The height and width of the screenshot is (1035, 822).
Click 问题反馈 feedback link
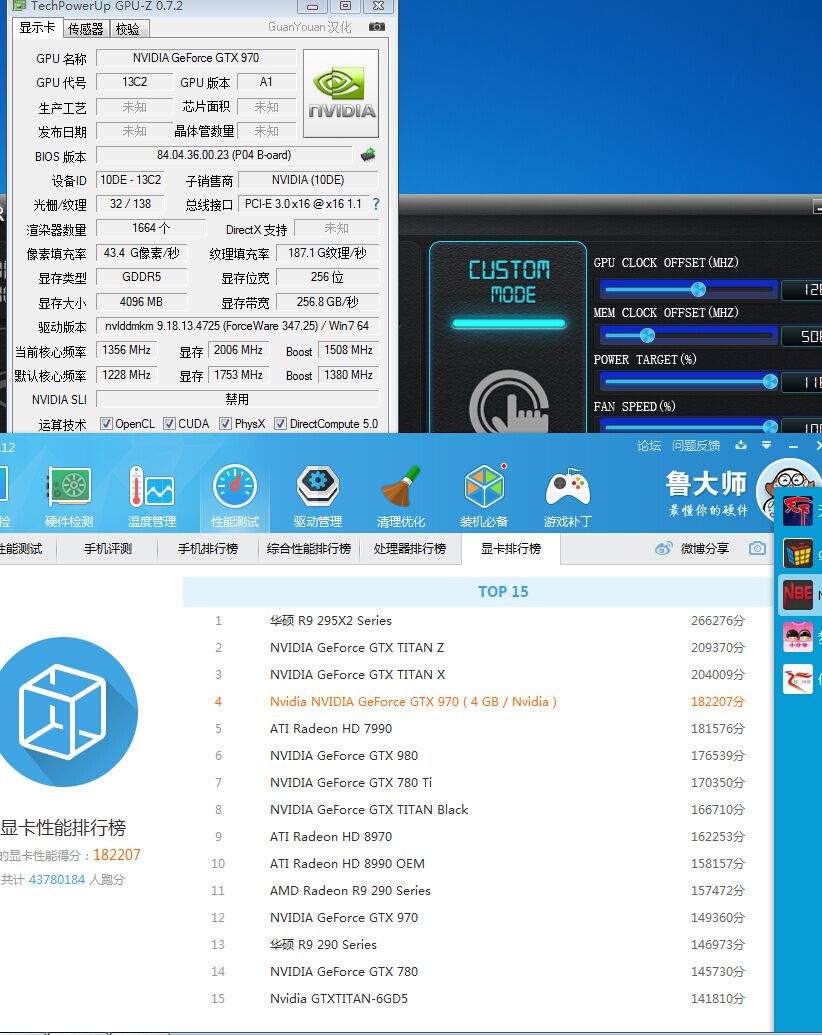[696, 446]
